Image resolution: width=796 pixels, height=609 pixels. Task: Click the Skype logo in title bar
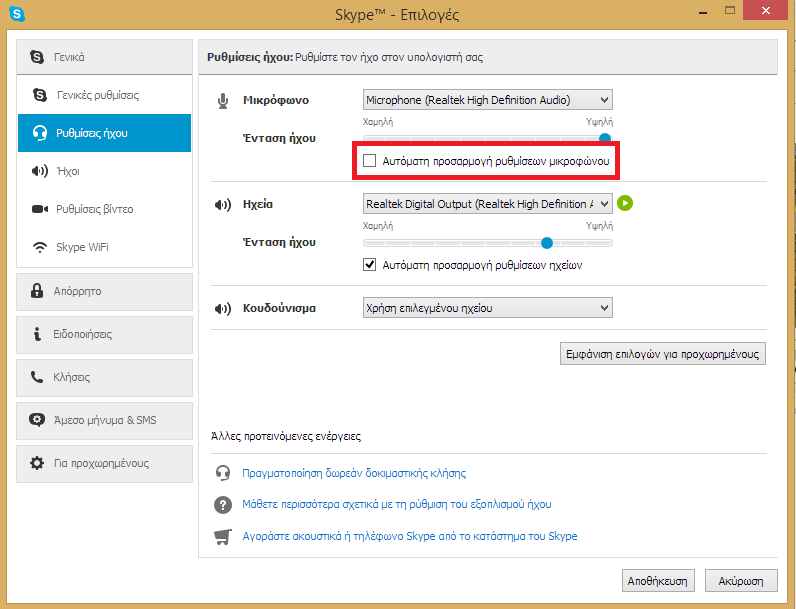click(x=17, y=14)
